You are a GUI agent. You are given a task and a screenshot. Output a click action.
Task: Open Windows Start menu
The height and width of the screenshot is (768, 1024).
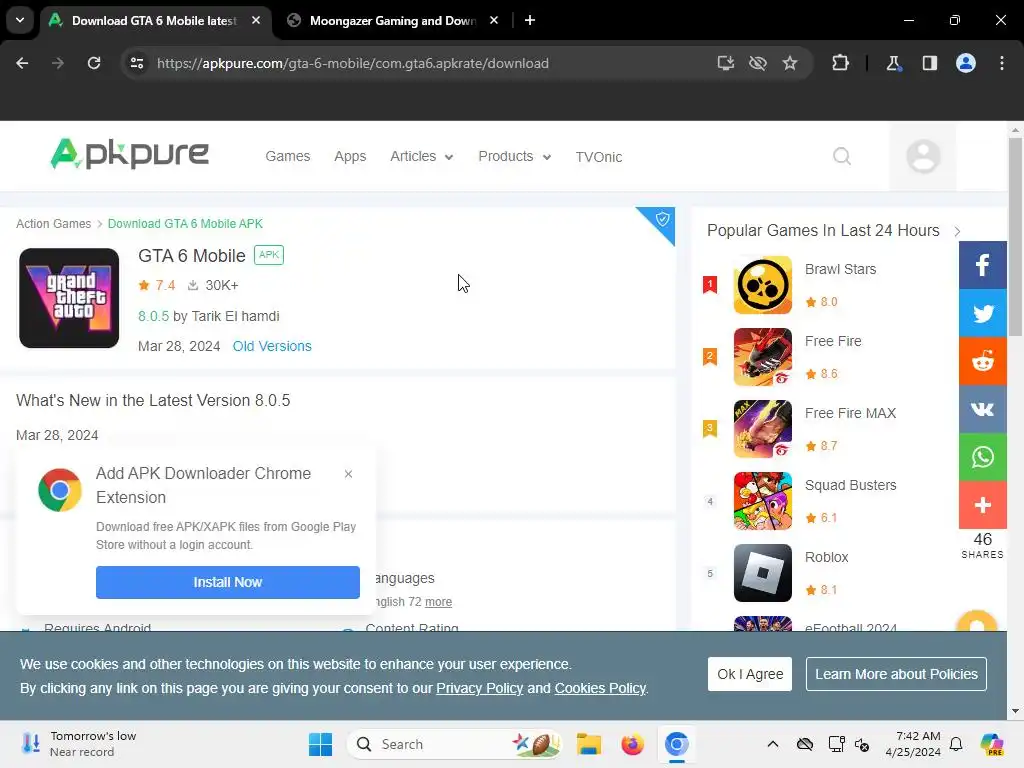pos(320,744)
